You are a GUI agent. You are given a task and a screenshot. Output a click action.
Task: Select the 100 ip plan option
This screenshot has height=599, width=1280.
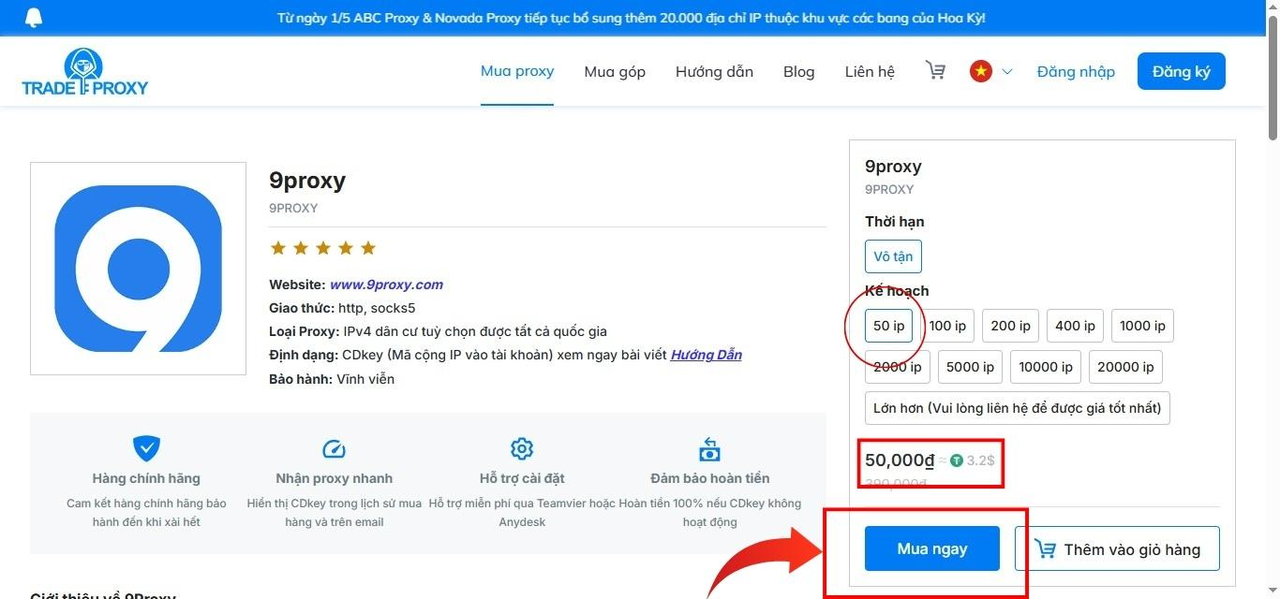(x=947, y=326)
